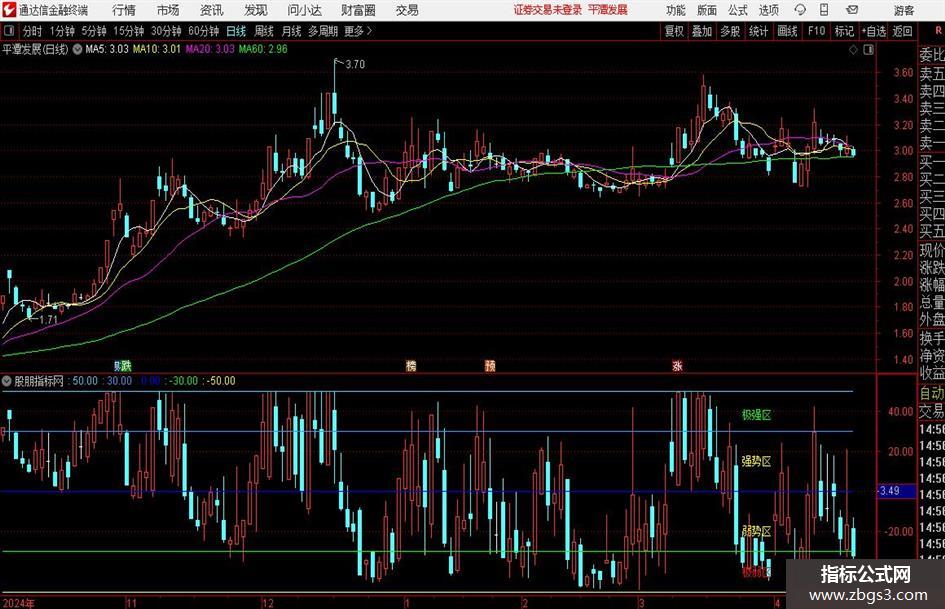Expand the 更多 periods chevron
Screen dimensions: 945x609
coord(369,31)
